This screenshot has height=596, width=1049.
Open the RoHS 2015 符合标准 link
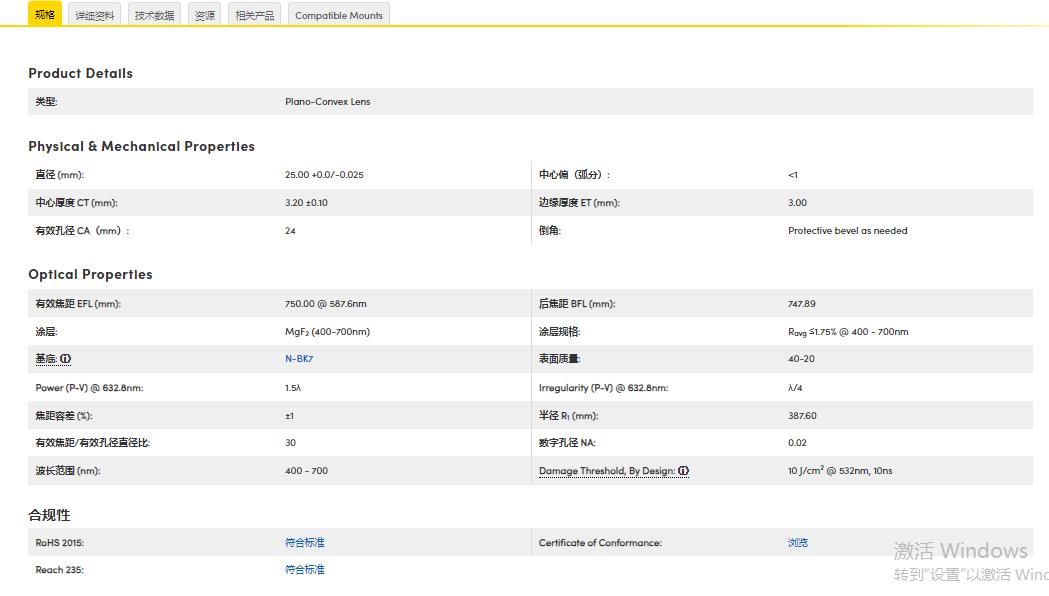click(x=305, y=543)
